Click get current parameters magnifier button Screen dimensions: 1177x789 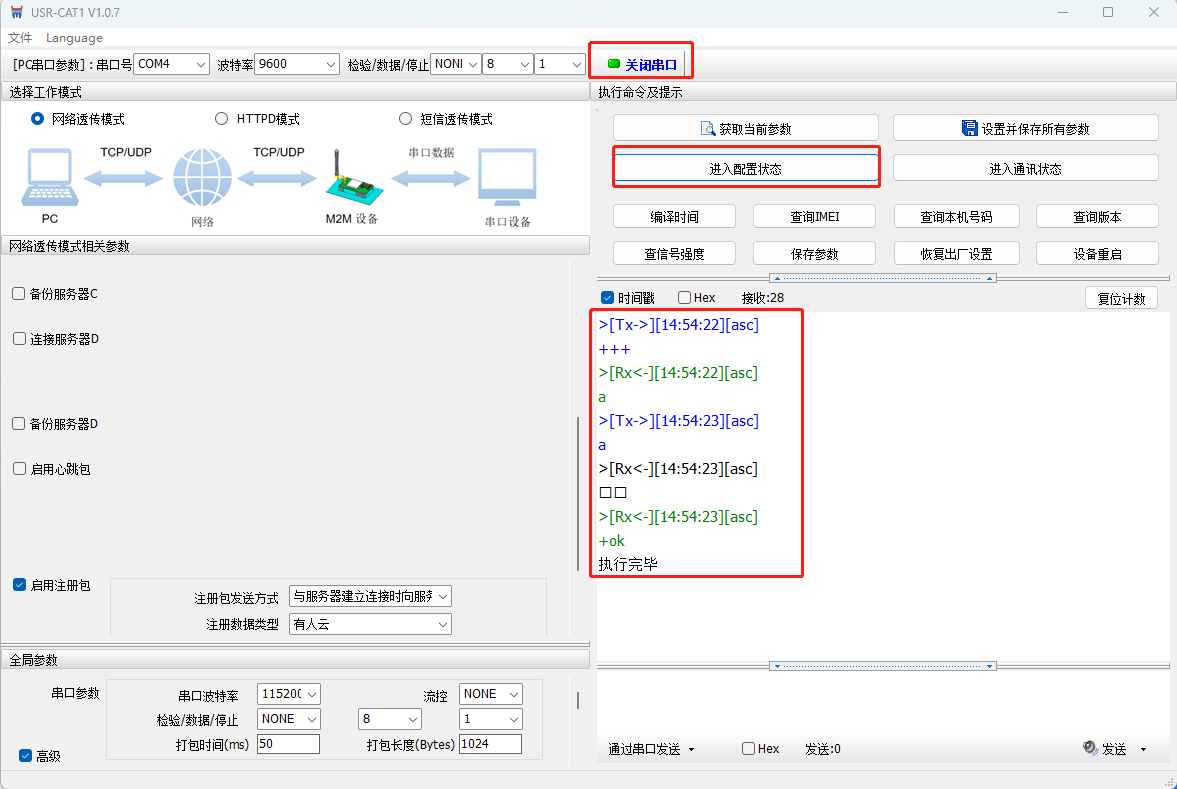coord(745,128)
